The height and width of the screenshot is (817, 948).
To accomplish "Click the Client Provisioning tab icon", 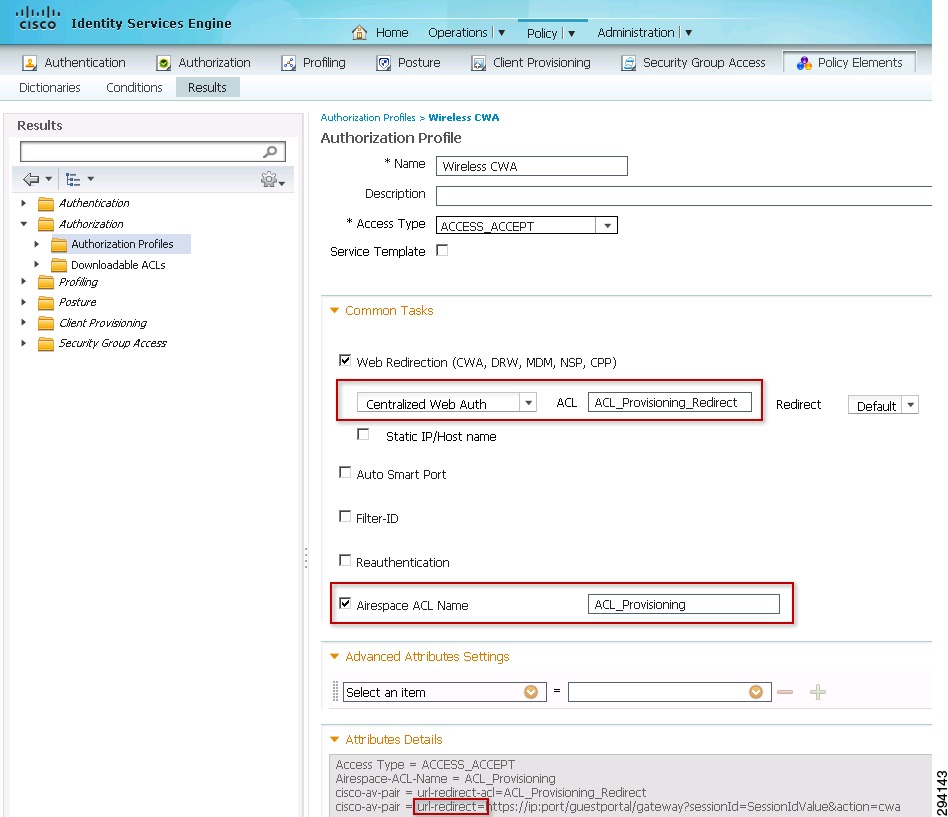I will tap(478, 63).
